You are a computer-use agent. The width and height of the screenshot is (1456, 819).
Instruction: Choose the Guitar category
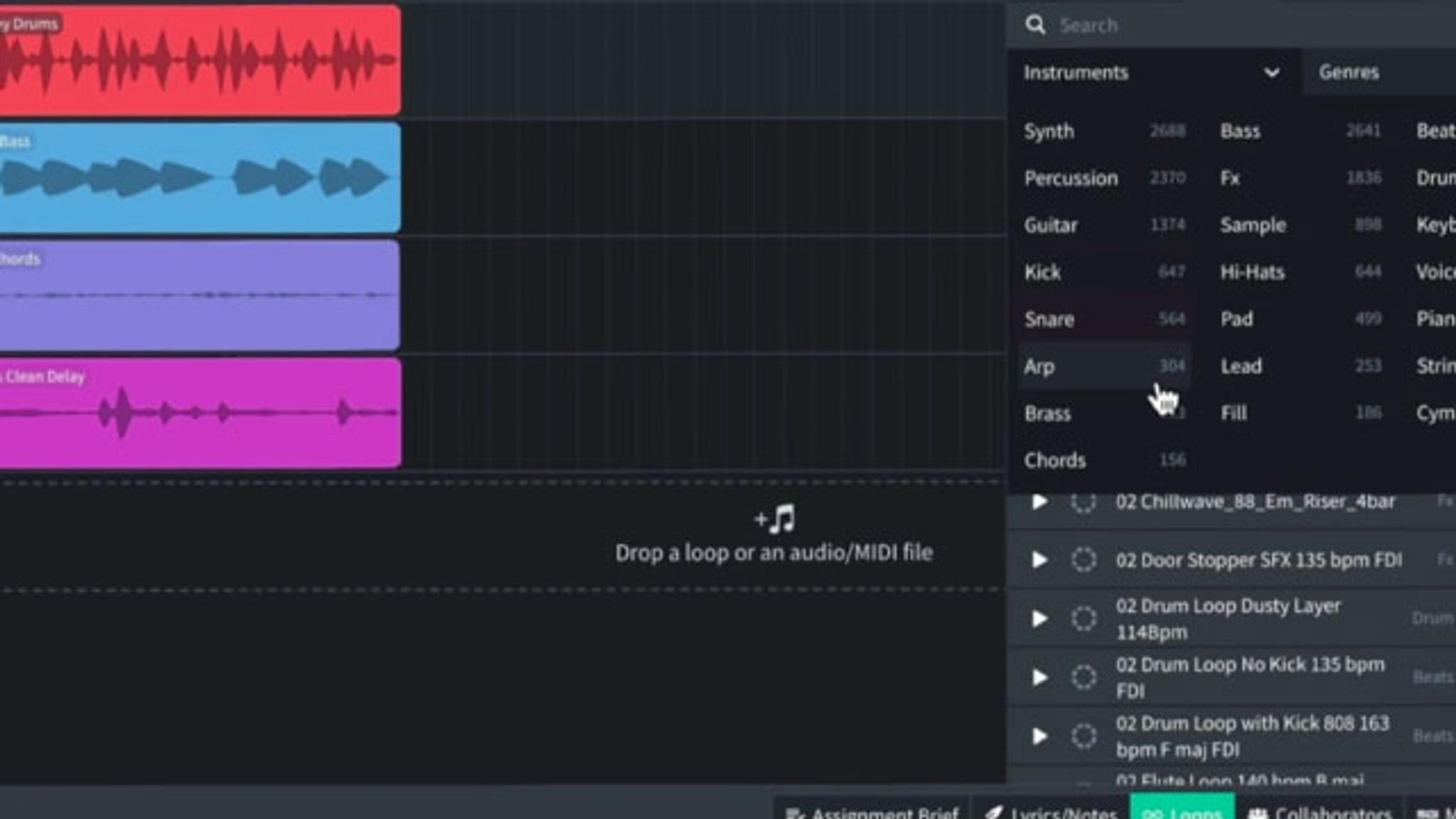1051,225
